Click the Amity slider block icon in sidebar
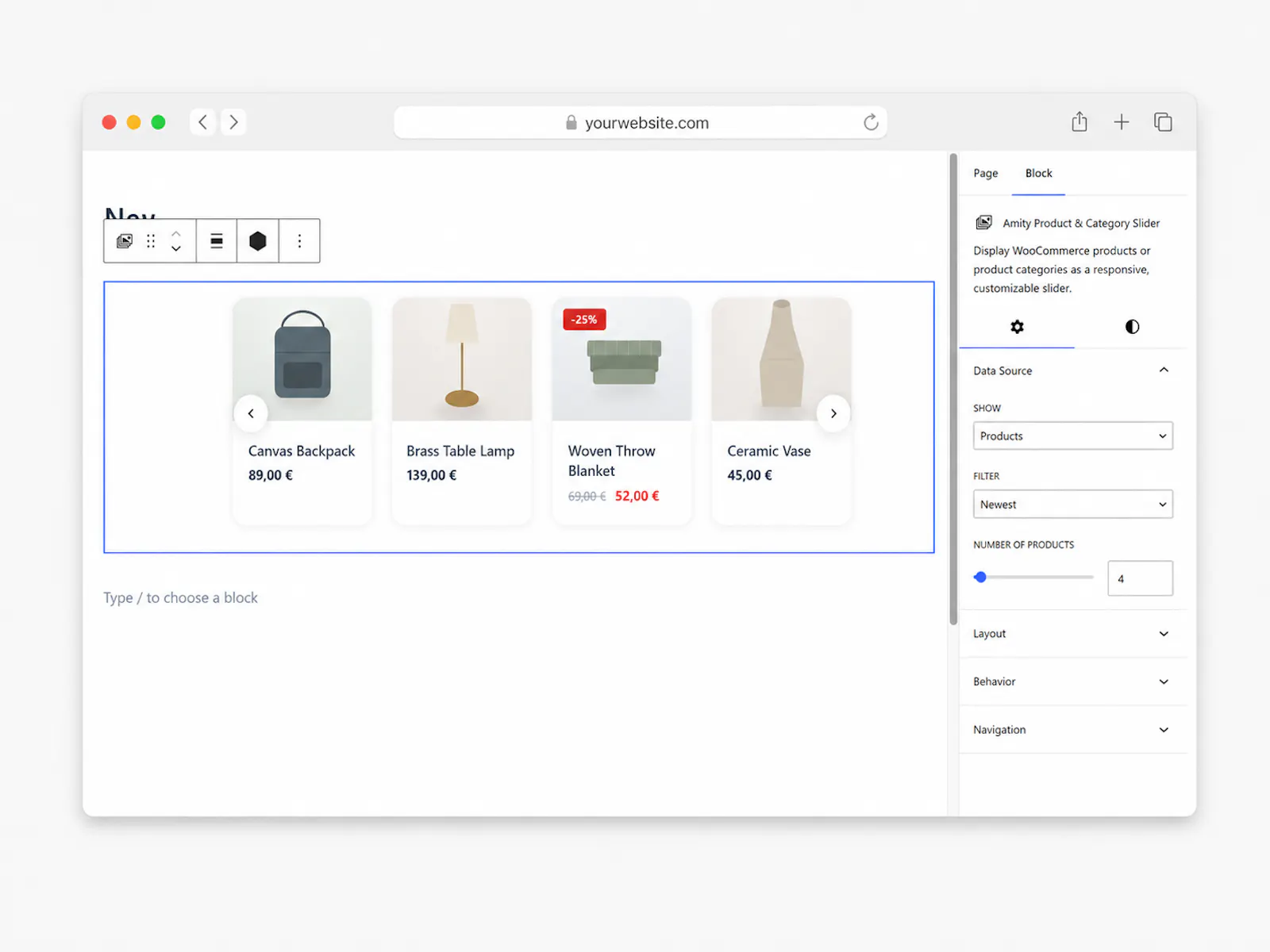This screenshot has height=952, width=1270. pyautogui.click(x=984, y=223)
